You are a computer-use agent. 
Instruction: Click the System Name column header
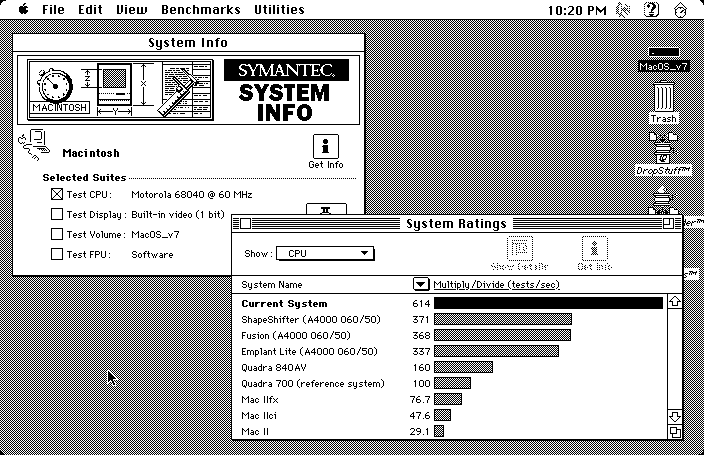[272, 284]
